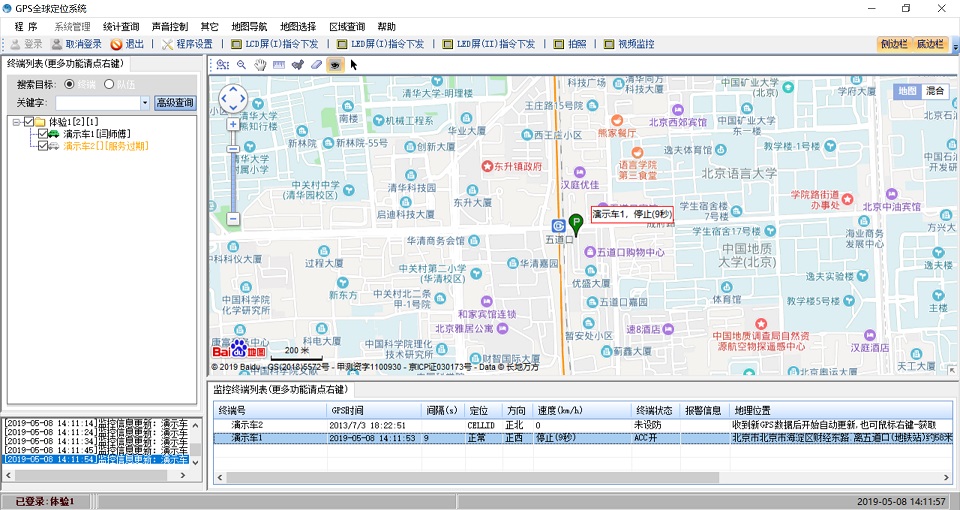Click the 高级查询 button
Viewport: 960px width, 510px height.
175,103
